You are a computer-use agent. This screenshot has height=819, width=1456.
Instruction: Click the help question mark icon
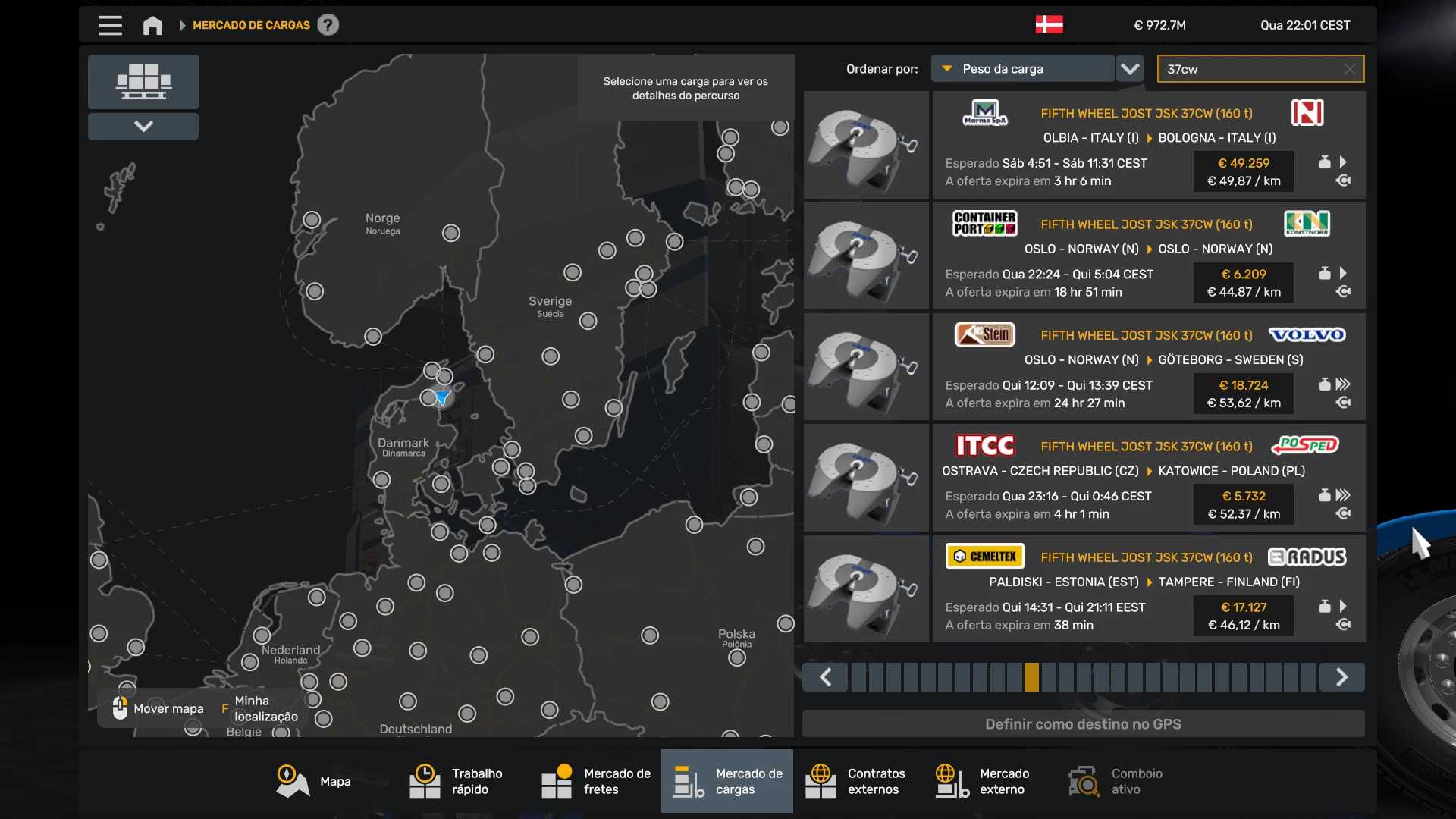click(x=328, y=25)
